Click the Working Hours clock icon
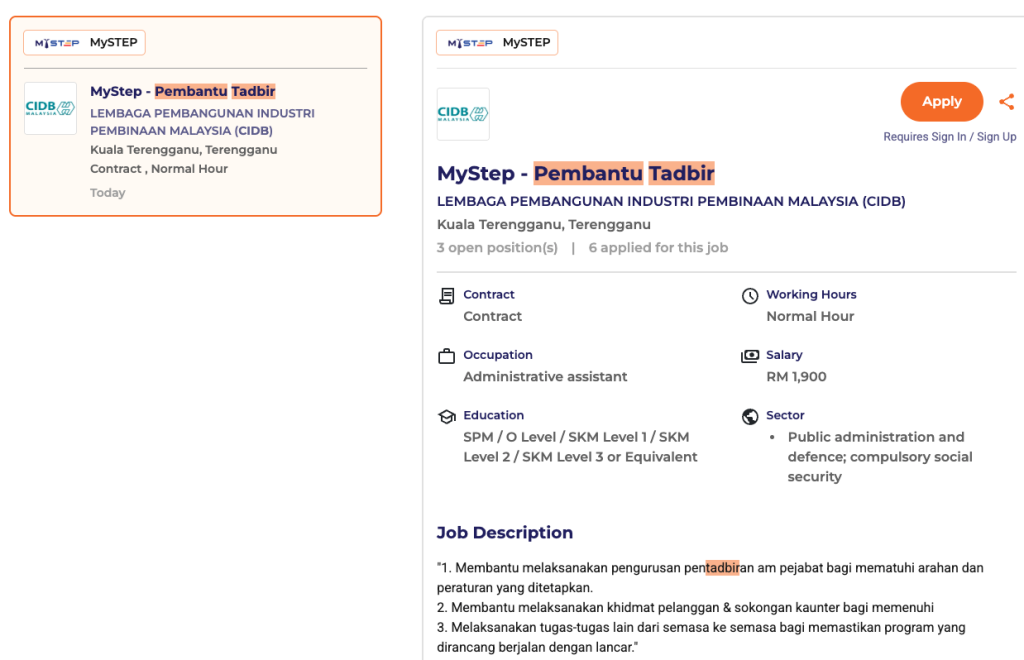Viewport: 1024px width, 660px height. [x=750, y=296]
